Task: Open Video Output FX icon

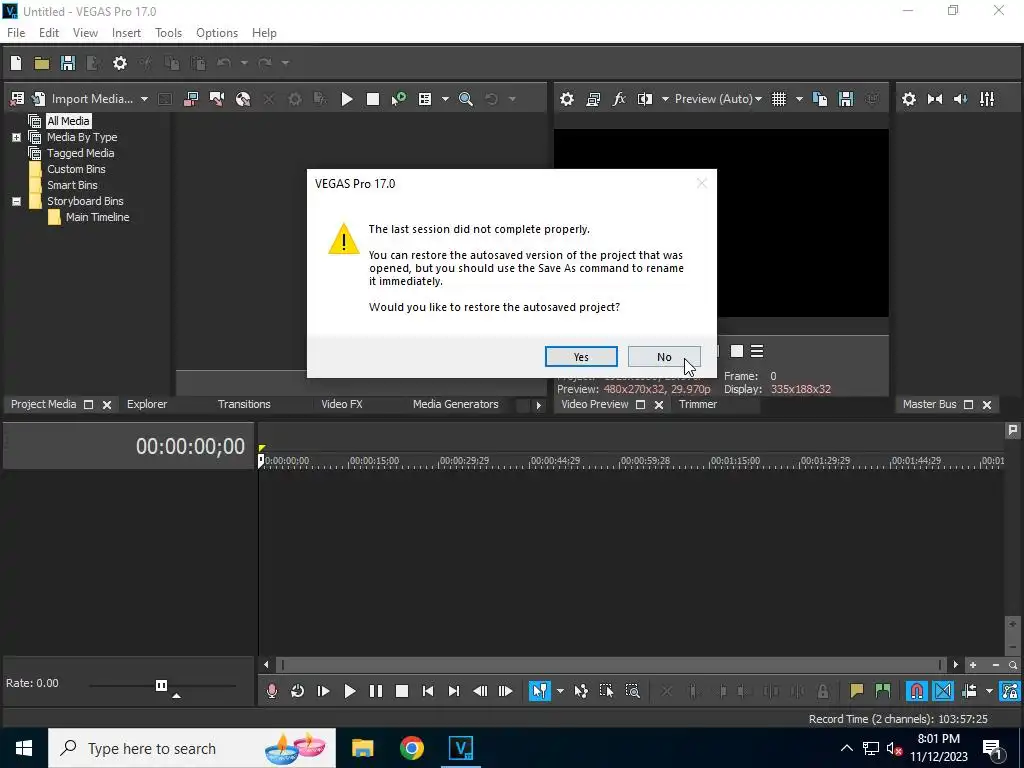Action: tap(619, 99)
